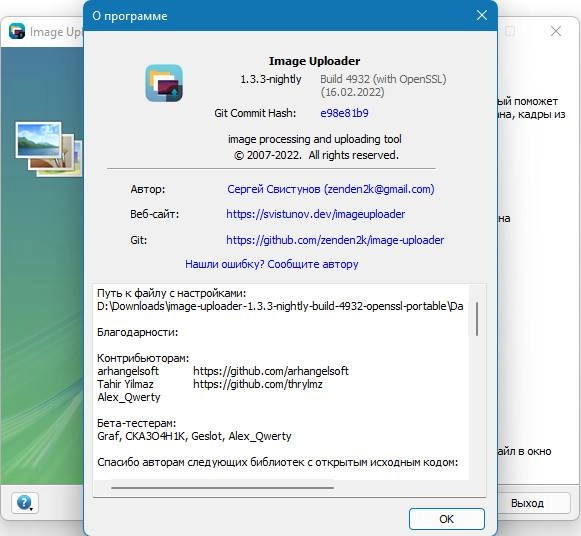Click the '© 2007-2022. All rights reserved.' text
This screenshot has width=581, height=536.
pos(316,155)
